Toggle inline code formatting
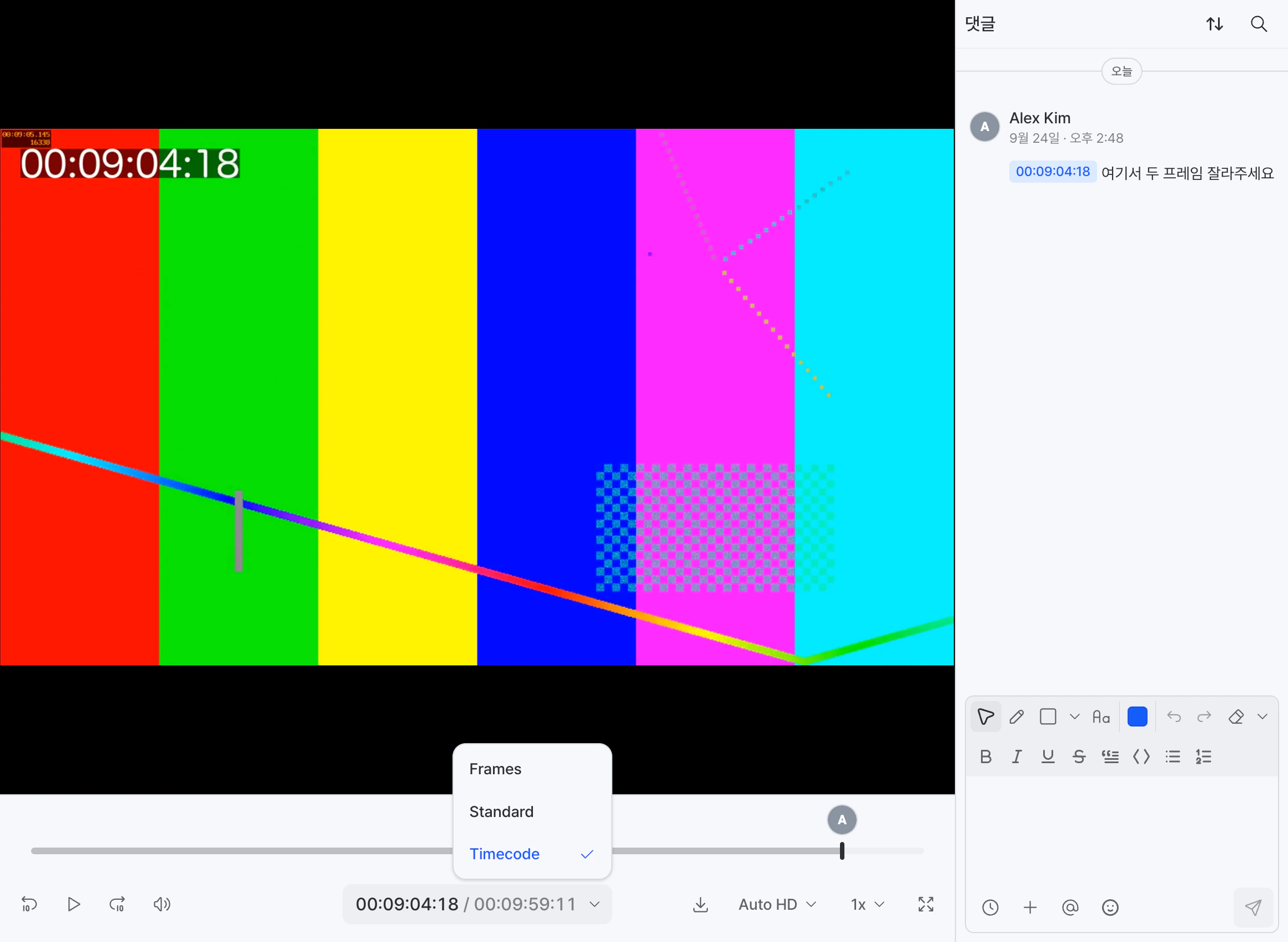The image size is (1288, 942). (x=1141, y=756)
